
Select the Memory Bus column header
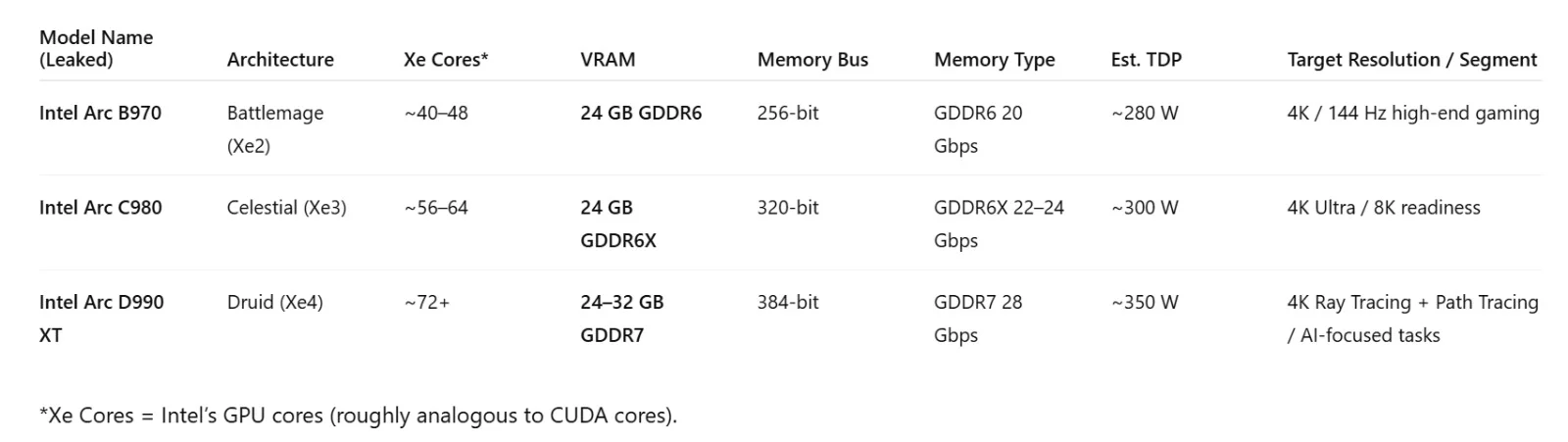tap(812, 60)
